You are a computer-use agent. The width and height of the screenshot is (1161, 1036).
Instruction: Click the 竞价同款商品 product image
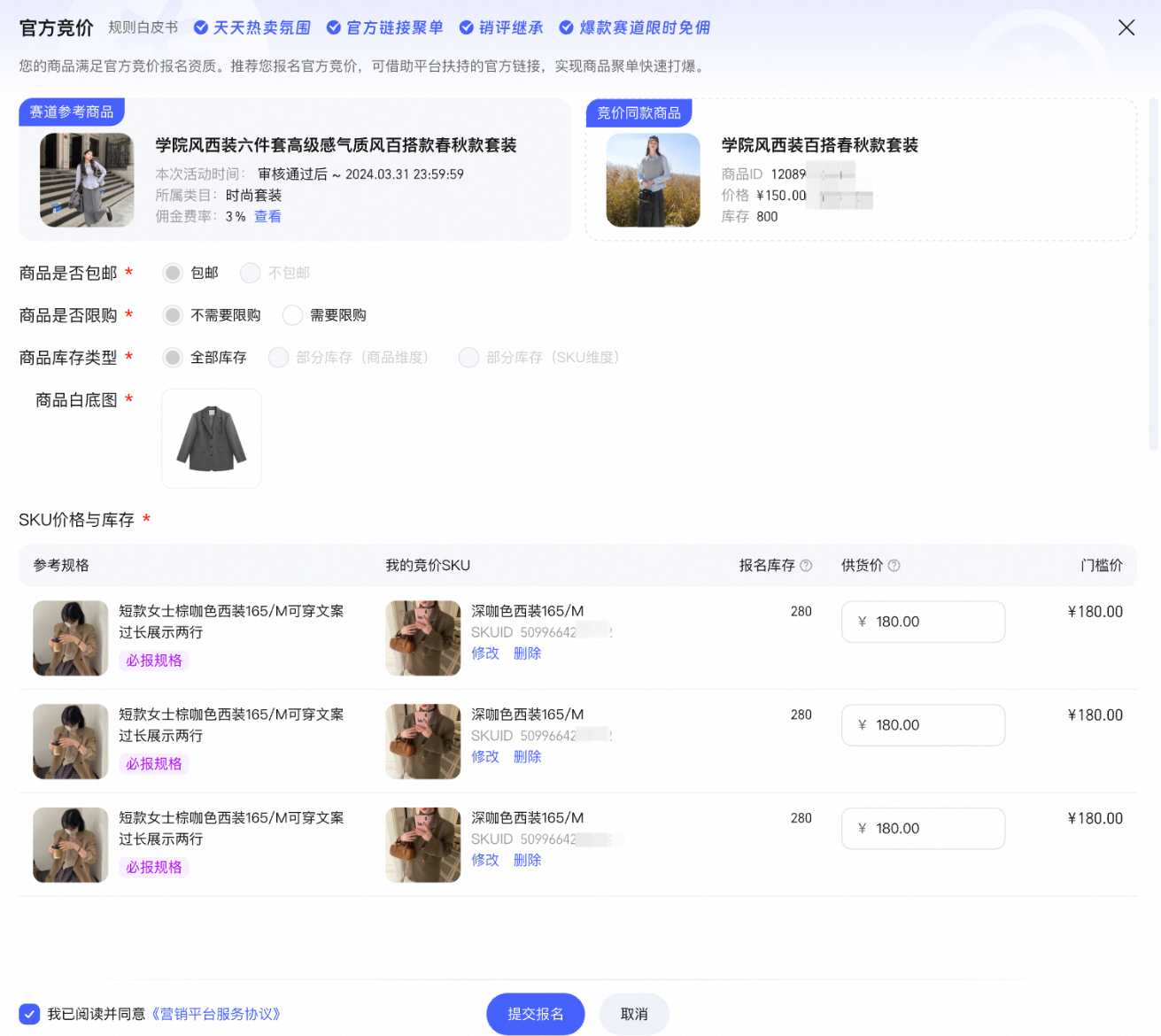click(x=654, y=180)
